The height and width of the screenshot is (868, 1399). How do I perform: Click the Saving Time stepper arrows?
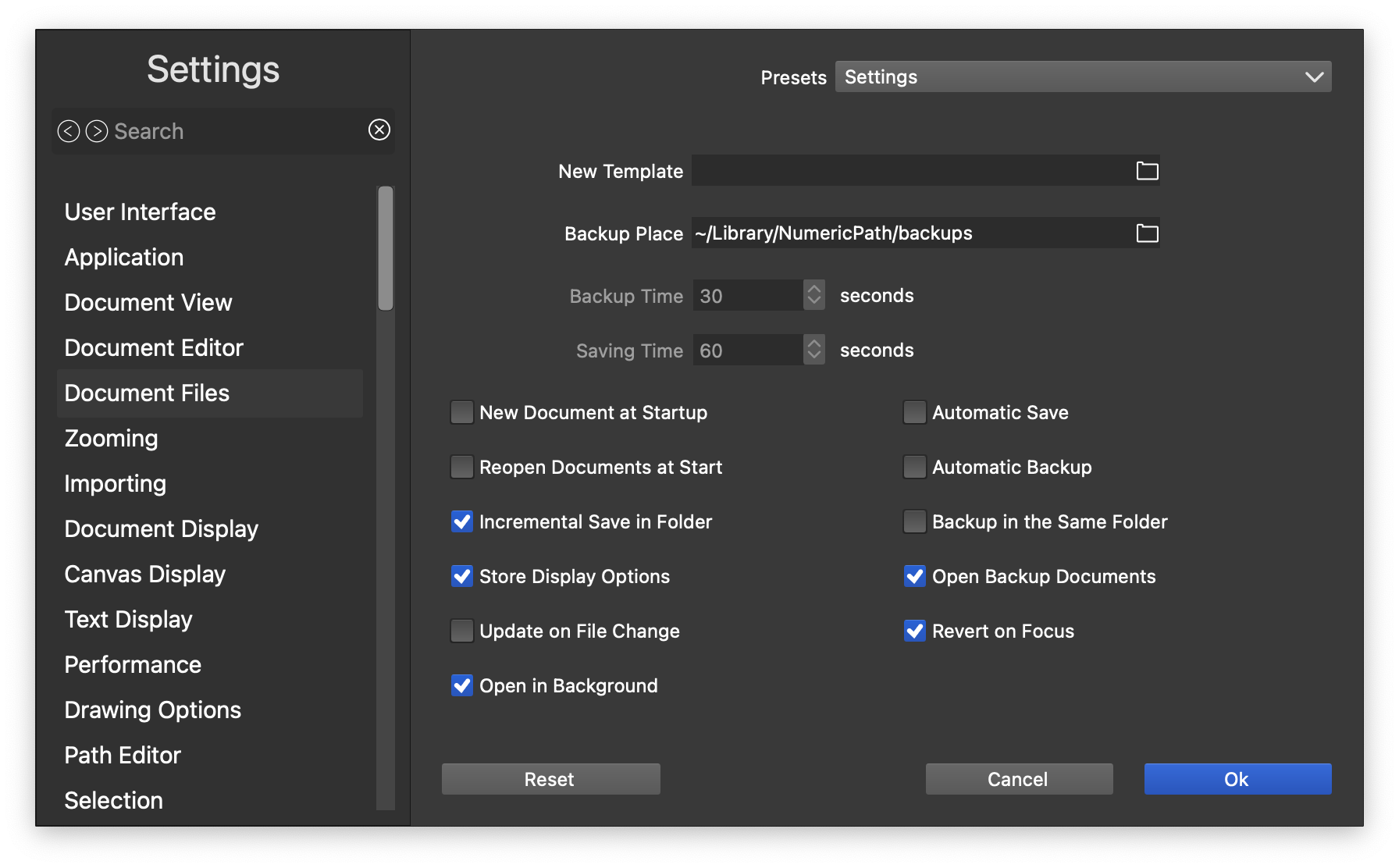(814, 350)
